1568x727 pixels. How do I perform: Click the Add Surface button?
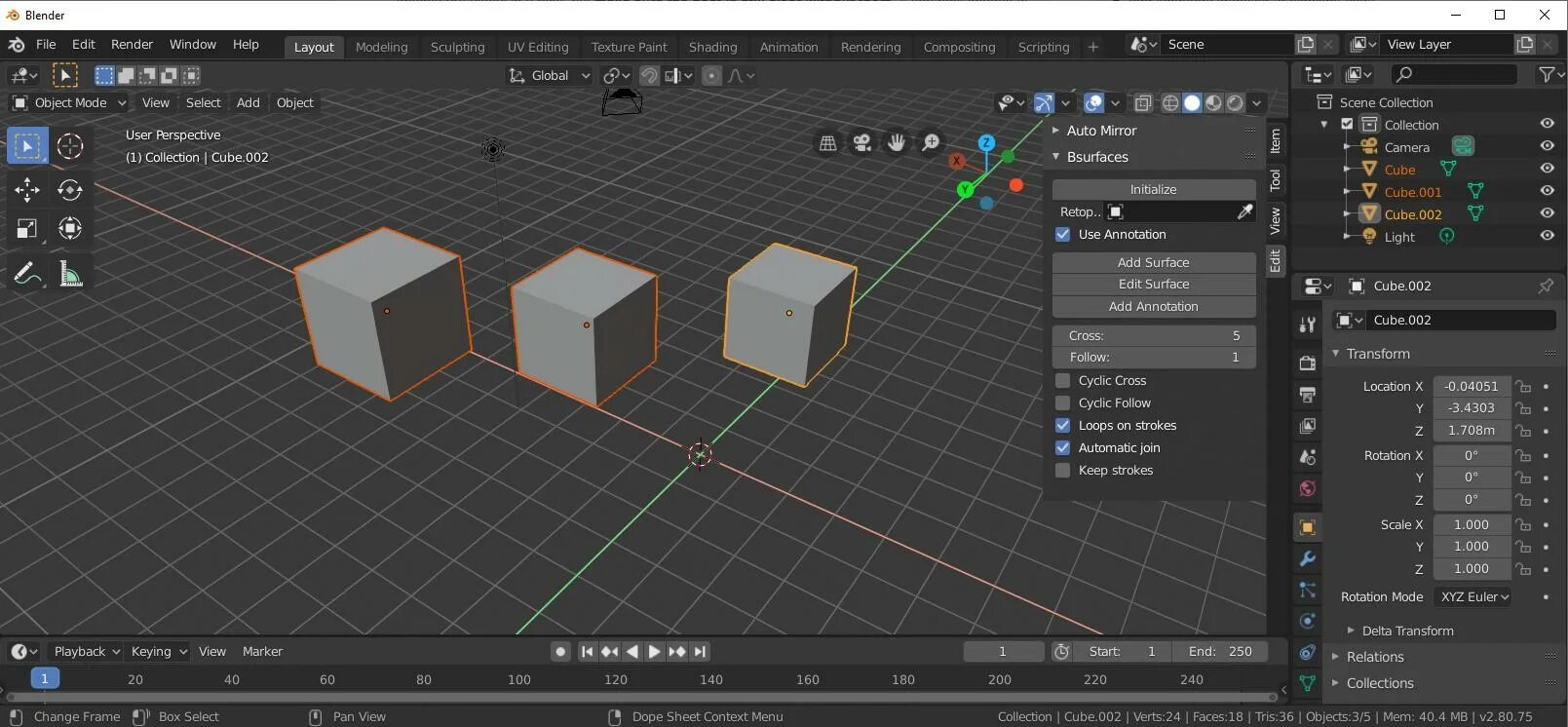[x=1153, y=262]
